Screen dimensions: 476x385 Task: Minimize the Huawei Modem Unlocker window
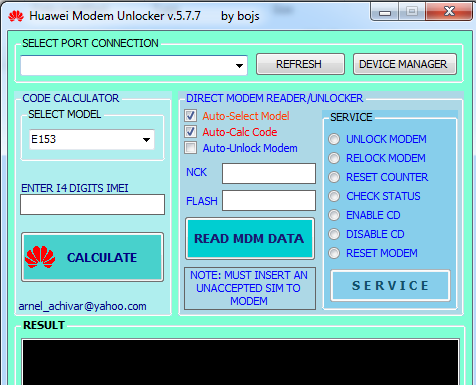pos(384,12)
